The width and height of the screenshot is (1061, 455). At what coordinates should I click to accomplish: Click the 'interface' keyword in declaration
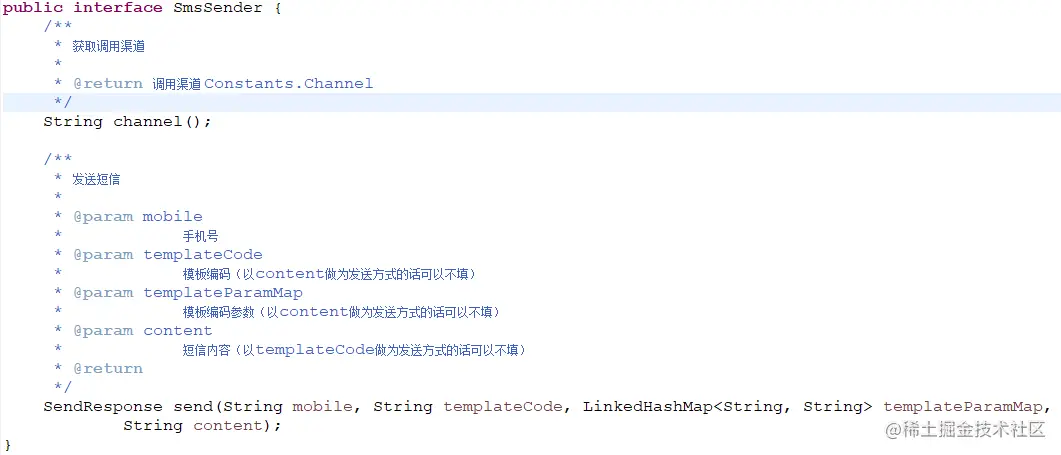(x=118, y=8)
